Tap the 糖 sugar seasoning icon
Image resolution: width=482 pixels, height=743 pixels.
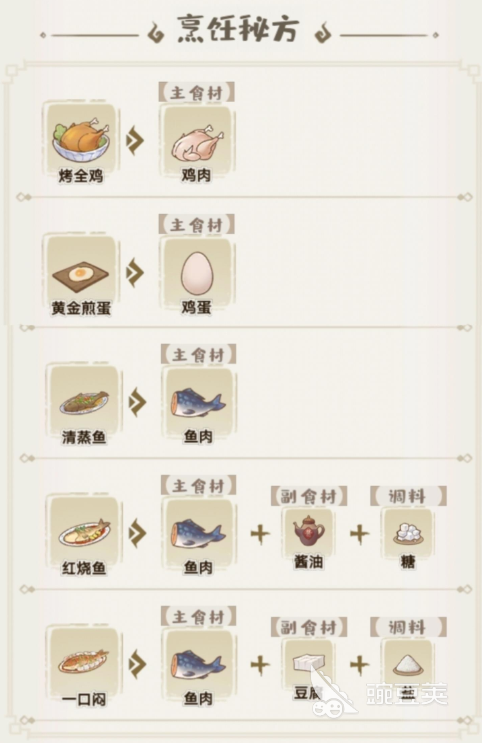[408, 533]
